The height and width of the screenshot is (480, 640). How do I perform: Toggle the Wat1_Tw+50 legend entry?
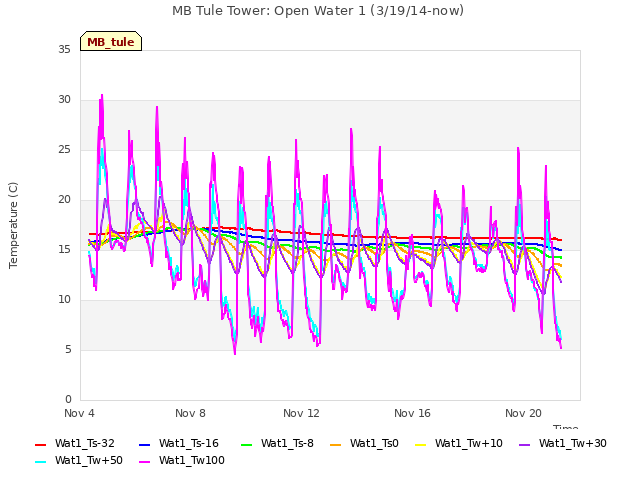(79, 461)
